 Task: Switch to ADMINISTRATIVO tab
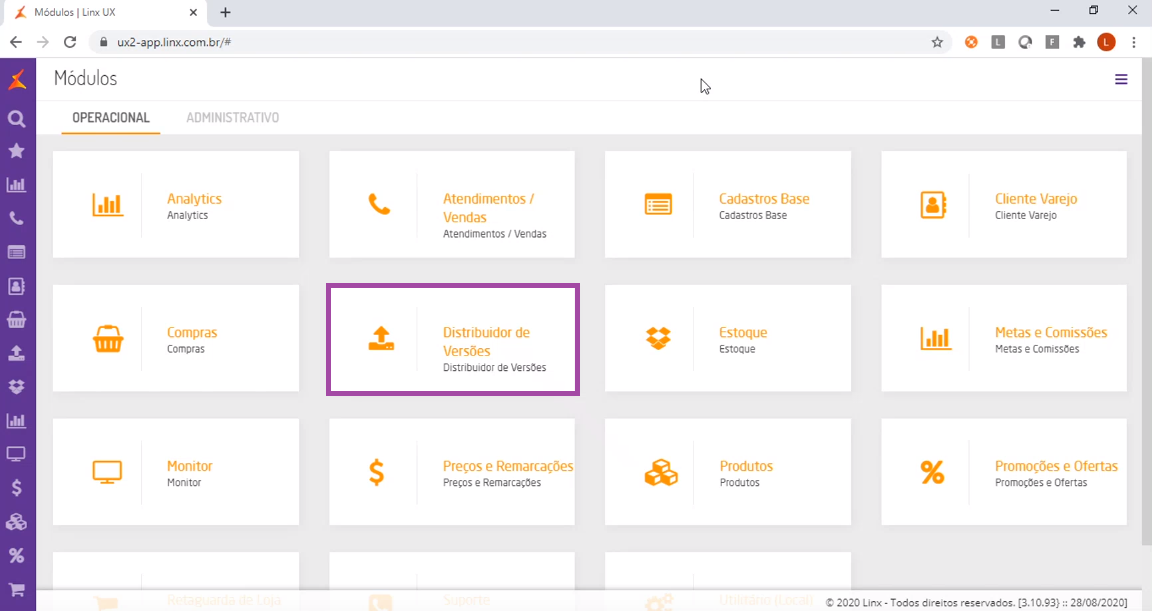pyautogui.click(x=232, y=118)
